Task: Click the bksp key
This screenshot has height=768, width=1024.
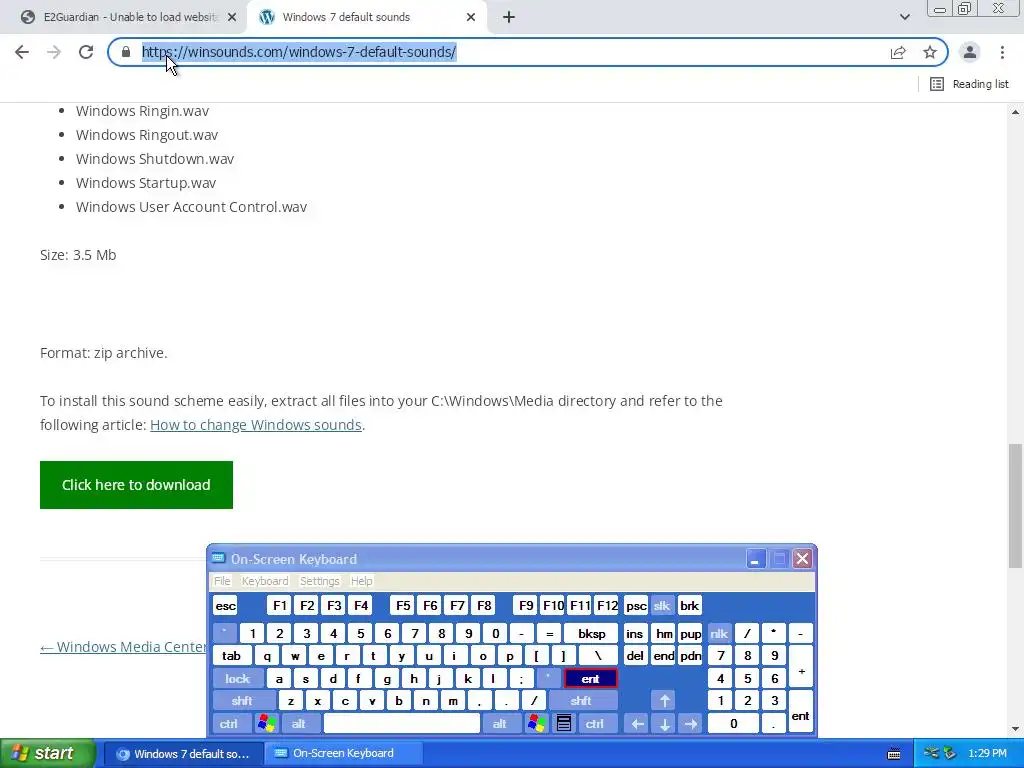Action: coord(591,633)
